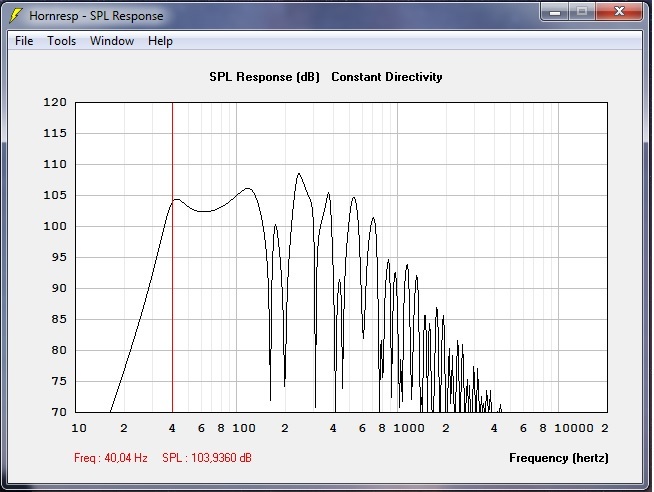The image size is (654, 492).
Task: Click the 10000 Hz frequency axis label
Action: pyautogui.click(x=574, y=428)
